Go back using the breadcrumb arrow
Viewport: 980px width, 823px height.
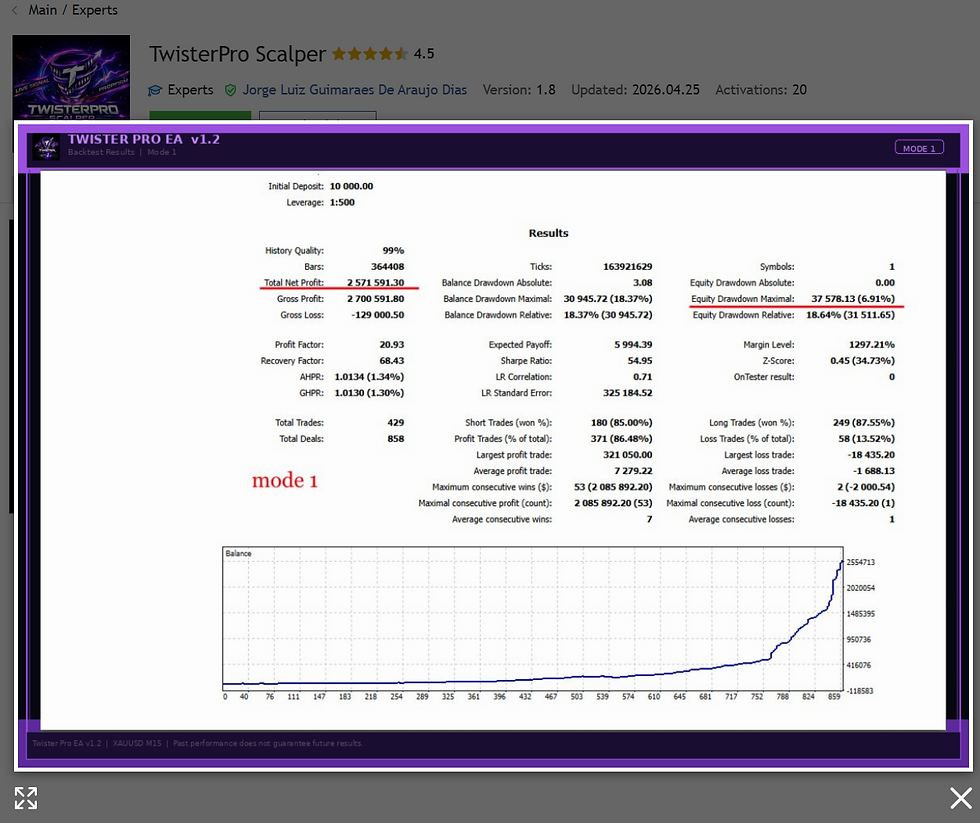pyautogui.click(x=15, y=10)
